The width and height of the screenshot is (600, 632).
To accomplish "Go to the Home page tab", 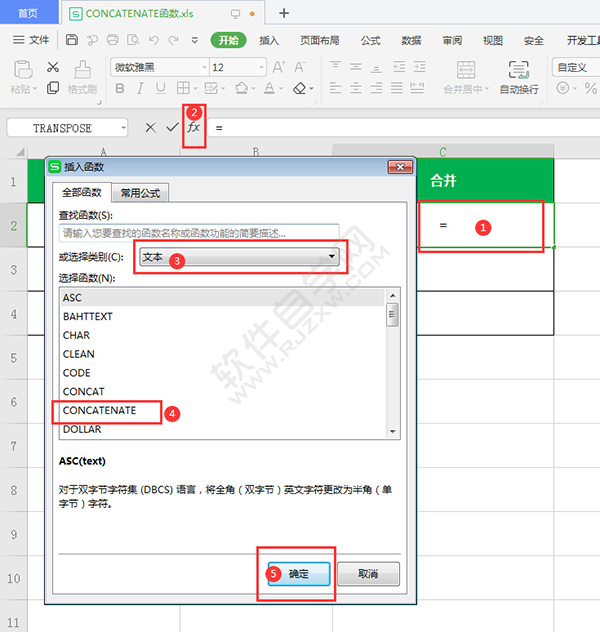I will coord(28,13).
